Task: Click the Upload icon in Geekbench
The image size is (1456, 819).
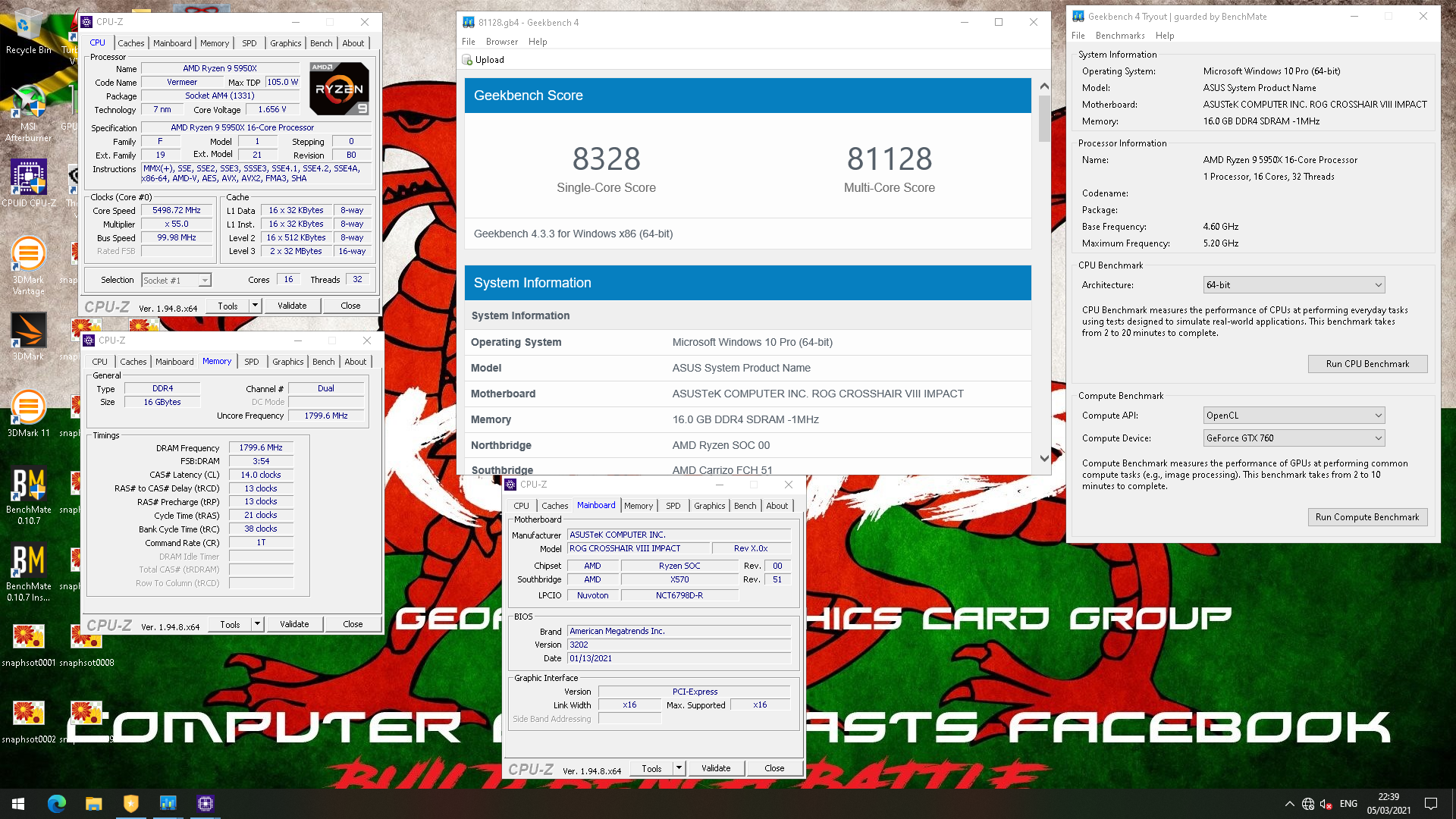Action: [468, 60]
